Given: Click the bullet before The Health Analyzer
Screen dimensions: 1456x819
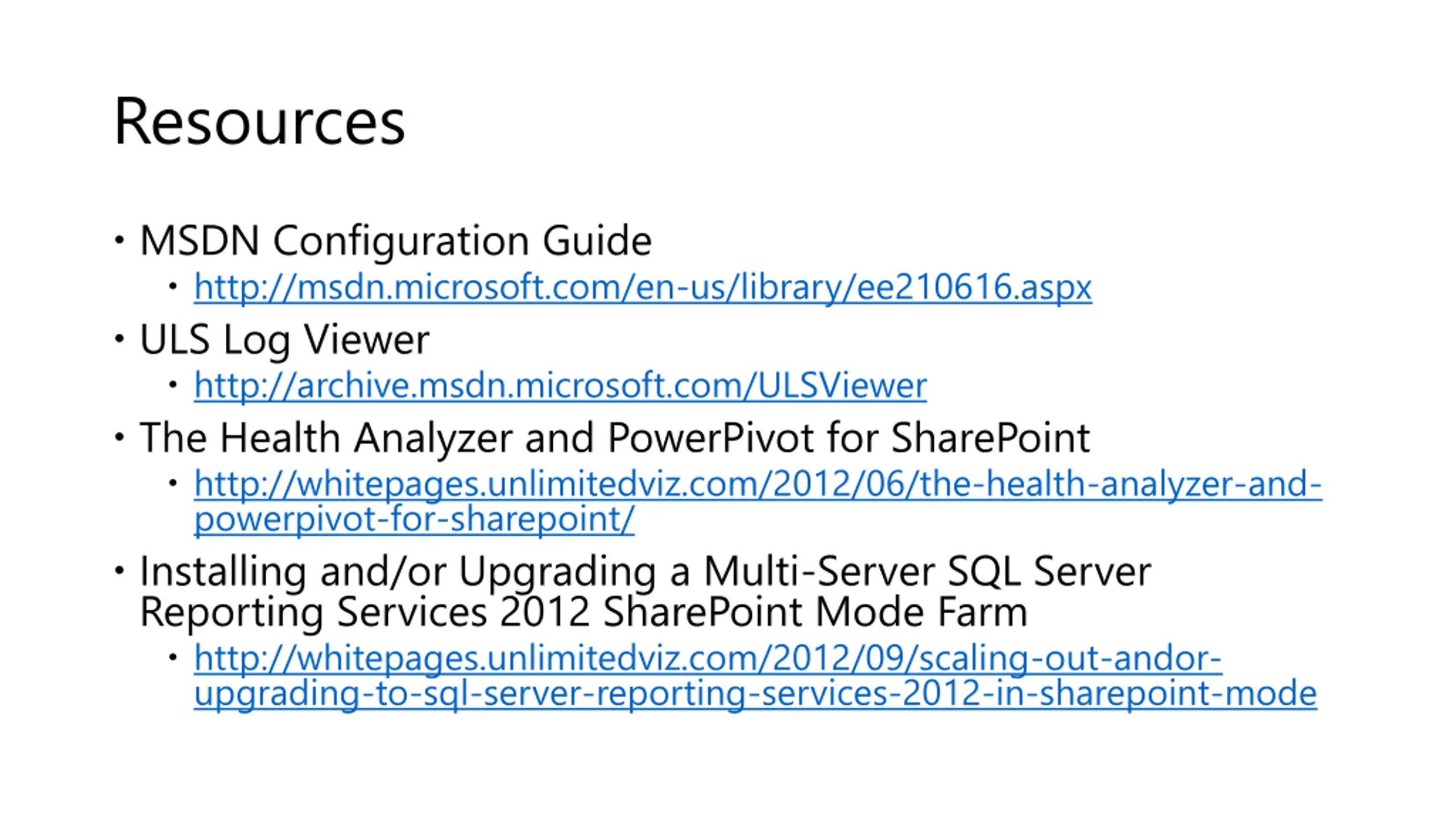Looking at the screenshot, I should (119, 437).
